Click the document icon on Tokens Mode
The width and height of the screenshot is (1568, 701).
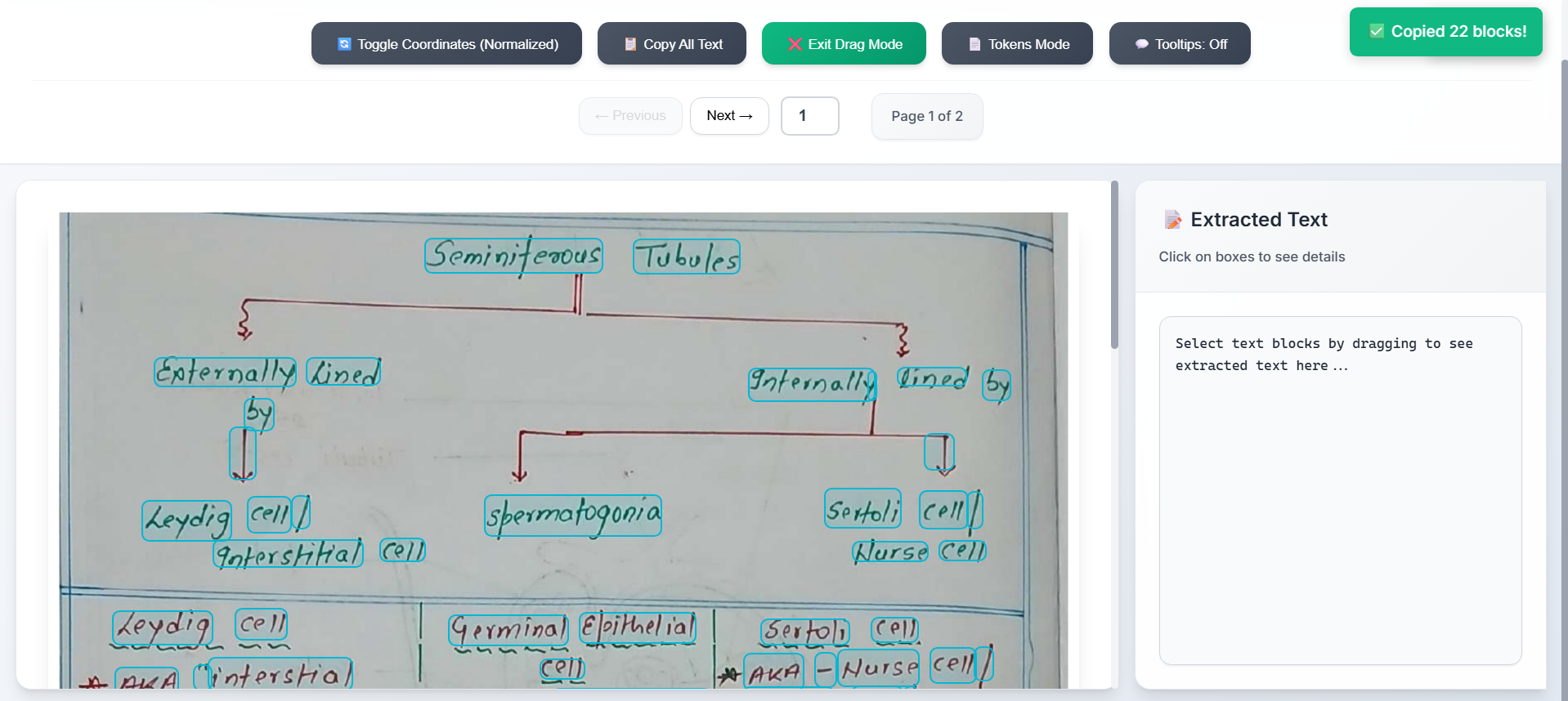point(974,44)
